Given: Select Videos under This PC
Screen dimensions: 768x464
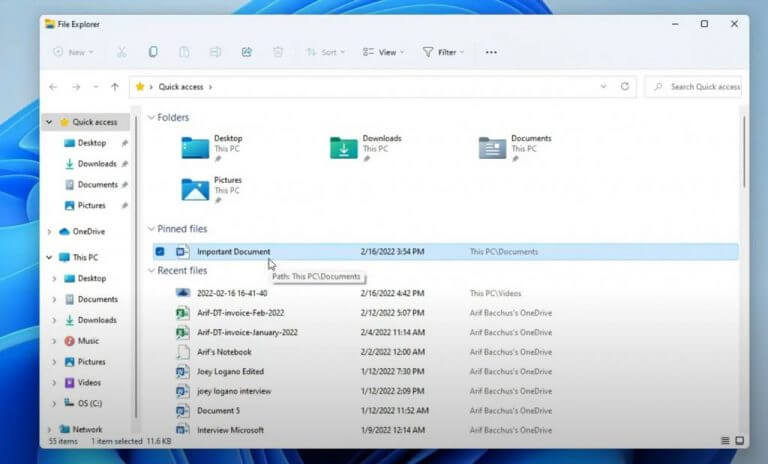Looking at the screenshot, I should click(83, 382).
